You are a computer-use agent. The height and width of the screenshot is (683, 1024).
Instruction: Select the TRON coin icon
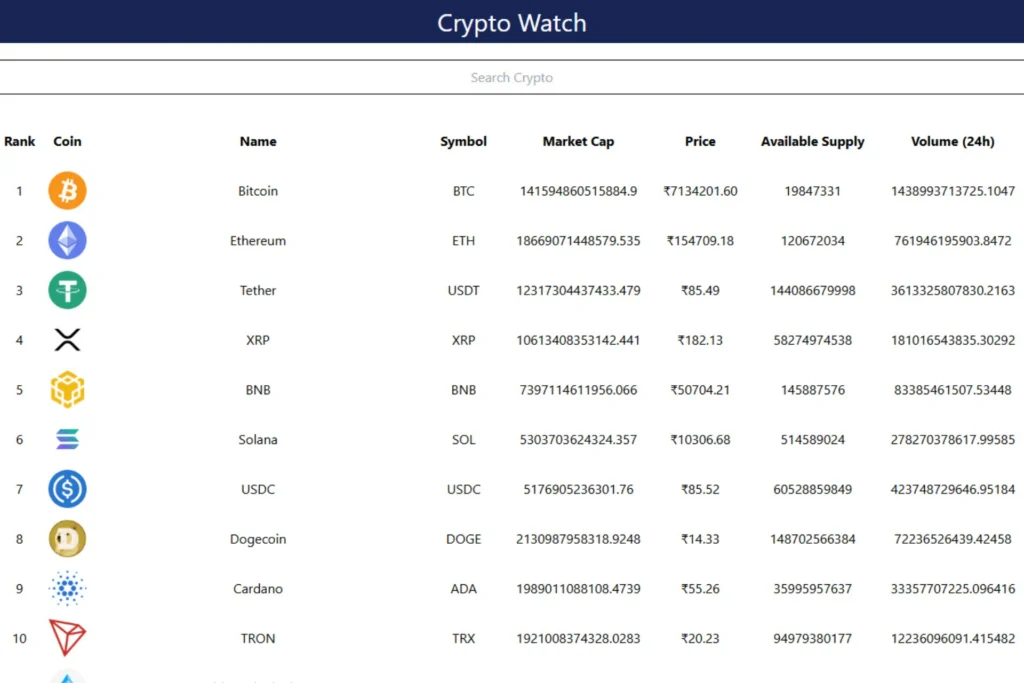coord(67,638)
